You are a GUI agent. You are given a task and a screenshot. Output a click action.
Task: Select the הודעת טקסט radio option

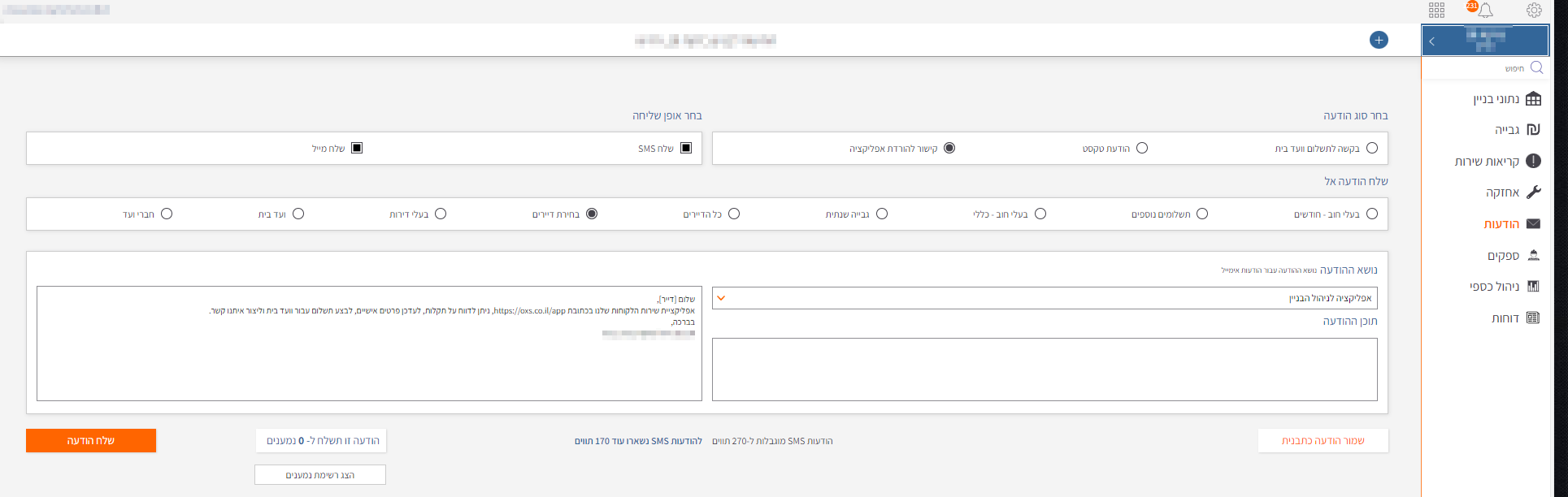click(x=1142, y=148)
